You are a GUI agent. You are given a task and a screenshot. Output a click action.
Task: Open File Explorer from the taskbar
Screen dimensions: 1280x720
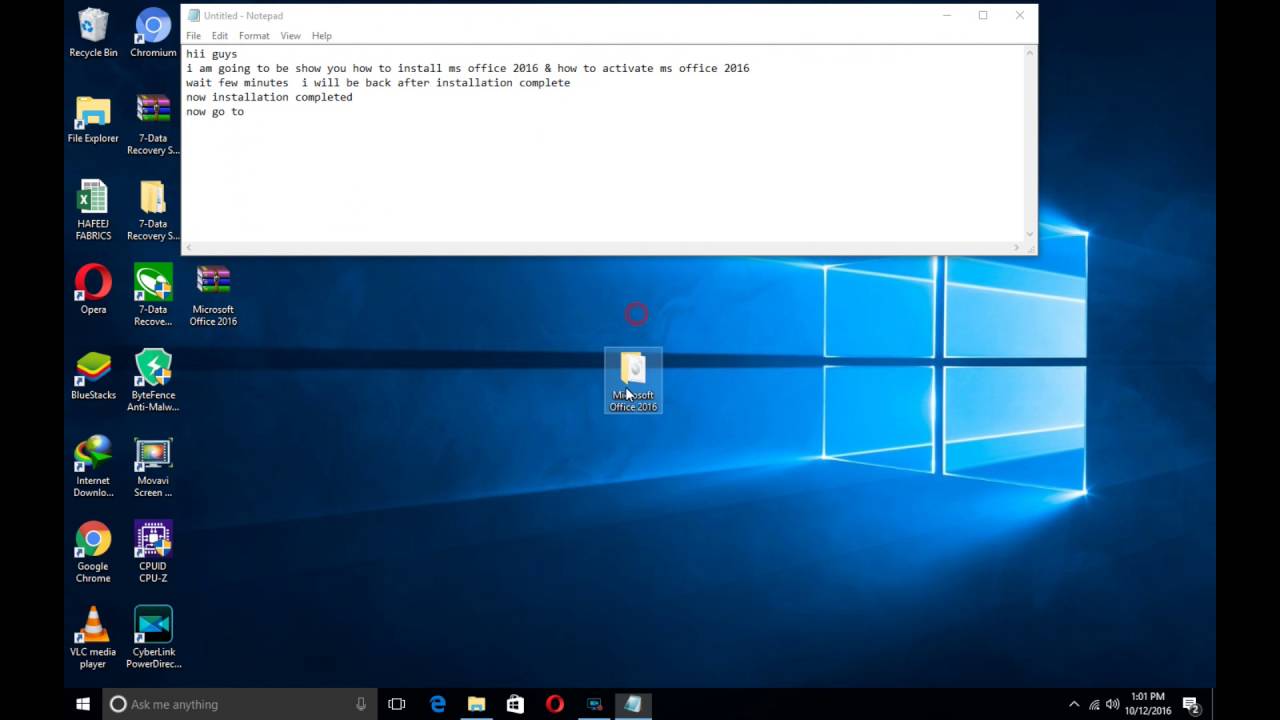476,704
